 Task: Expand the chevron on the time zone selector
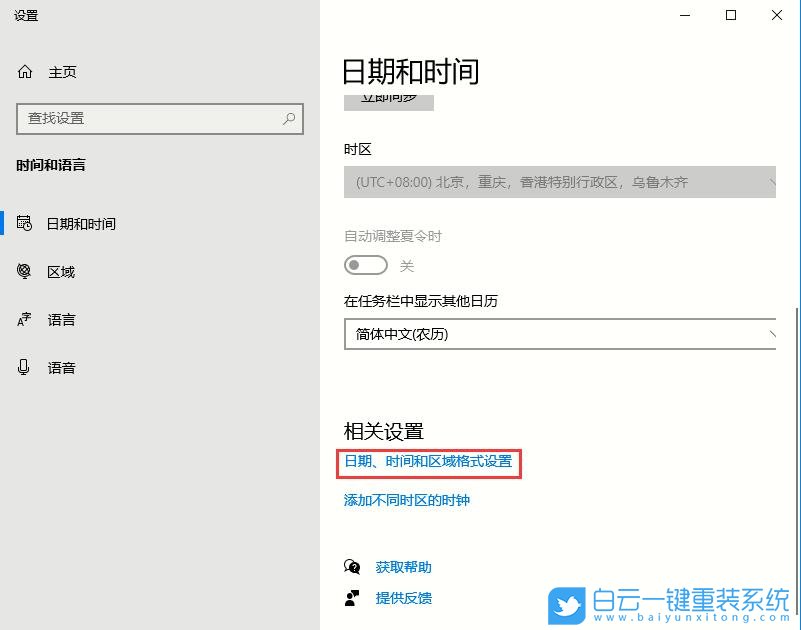coord(774,182)
